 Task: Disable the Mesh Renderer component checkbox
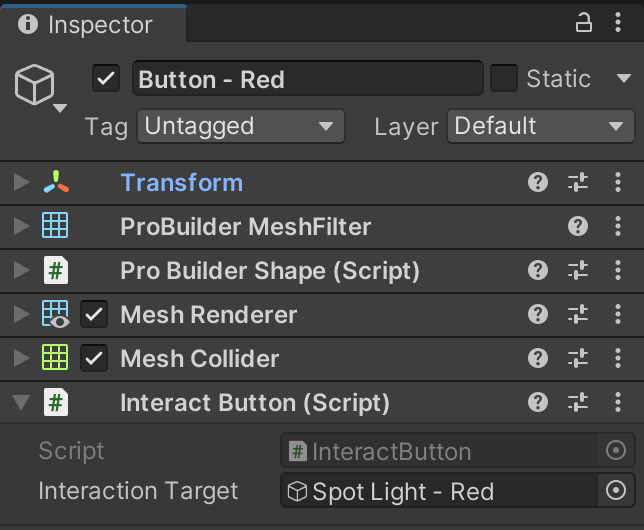[94, 314]
